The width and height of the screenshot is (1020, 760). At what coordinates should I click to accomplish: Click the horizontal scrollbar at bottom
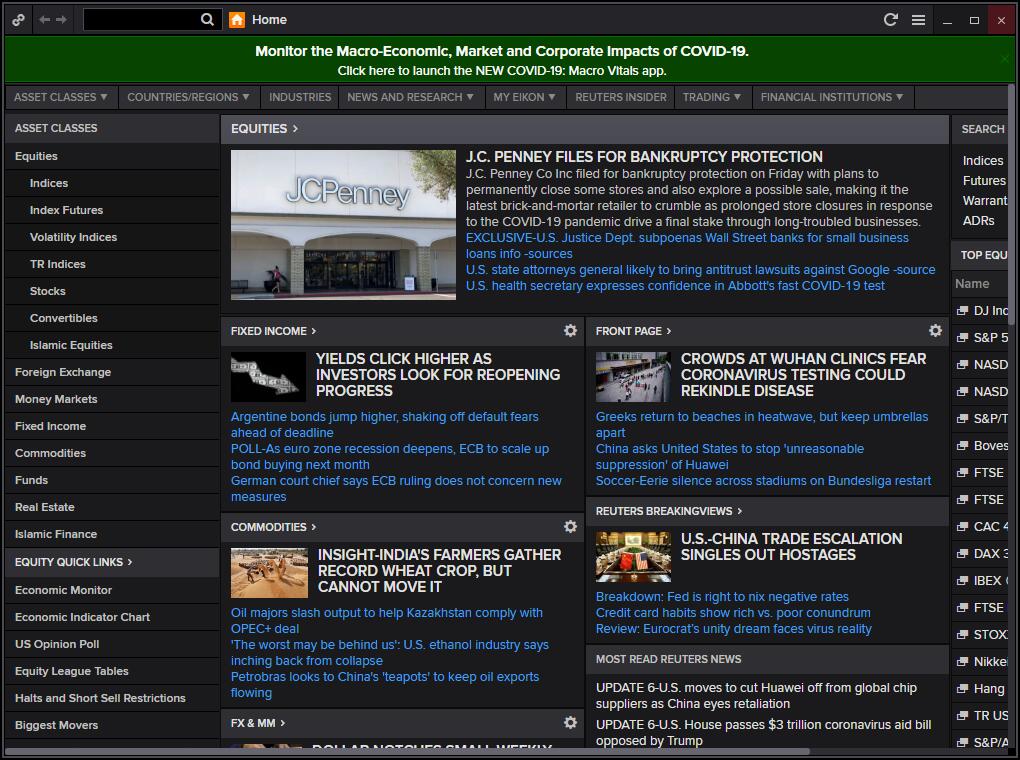point(407,752)
